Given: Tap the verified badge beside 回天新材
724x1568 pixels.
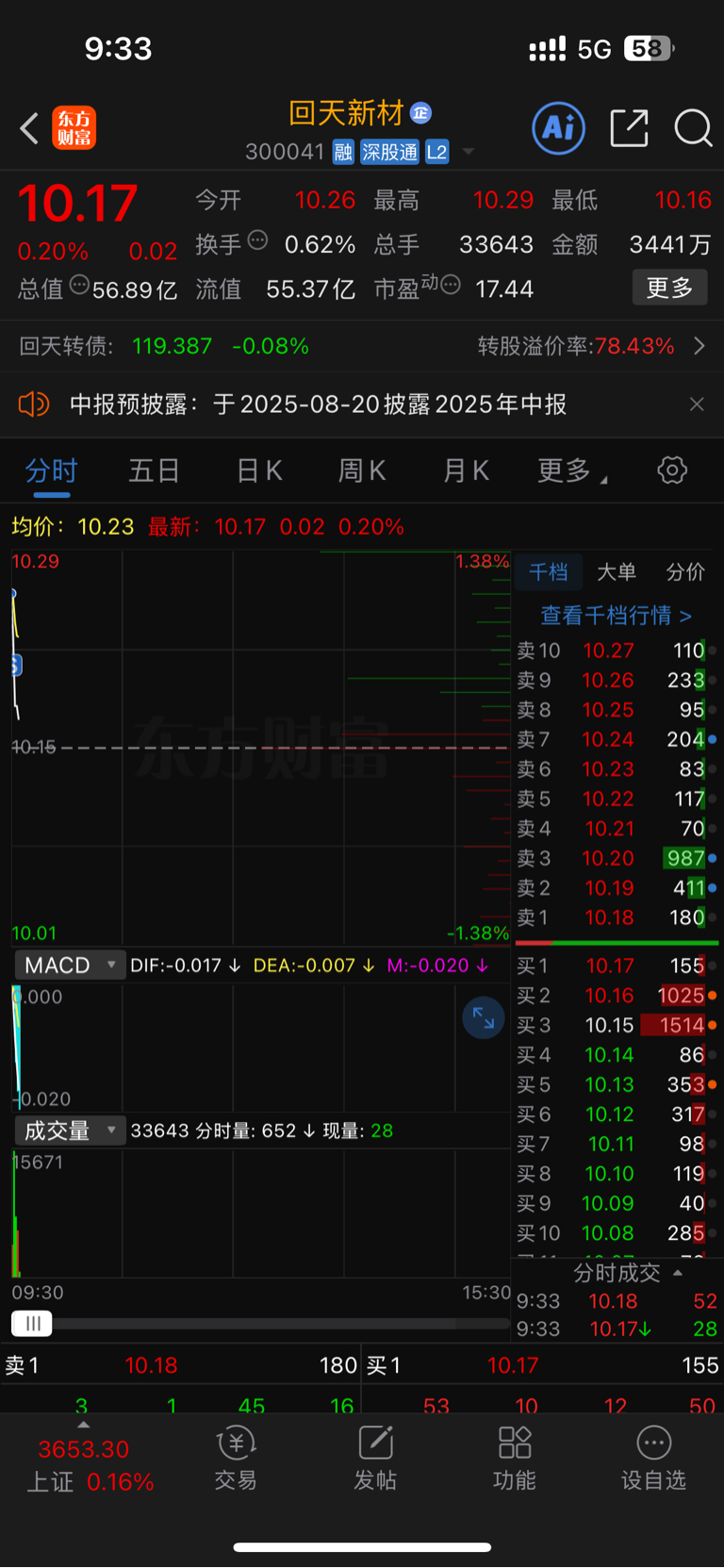Looking at the screenshot, I should (x=421, y=113).
